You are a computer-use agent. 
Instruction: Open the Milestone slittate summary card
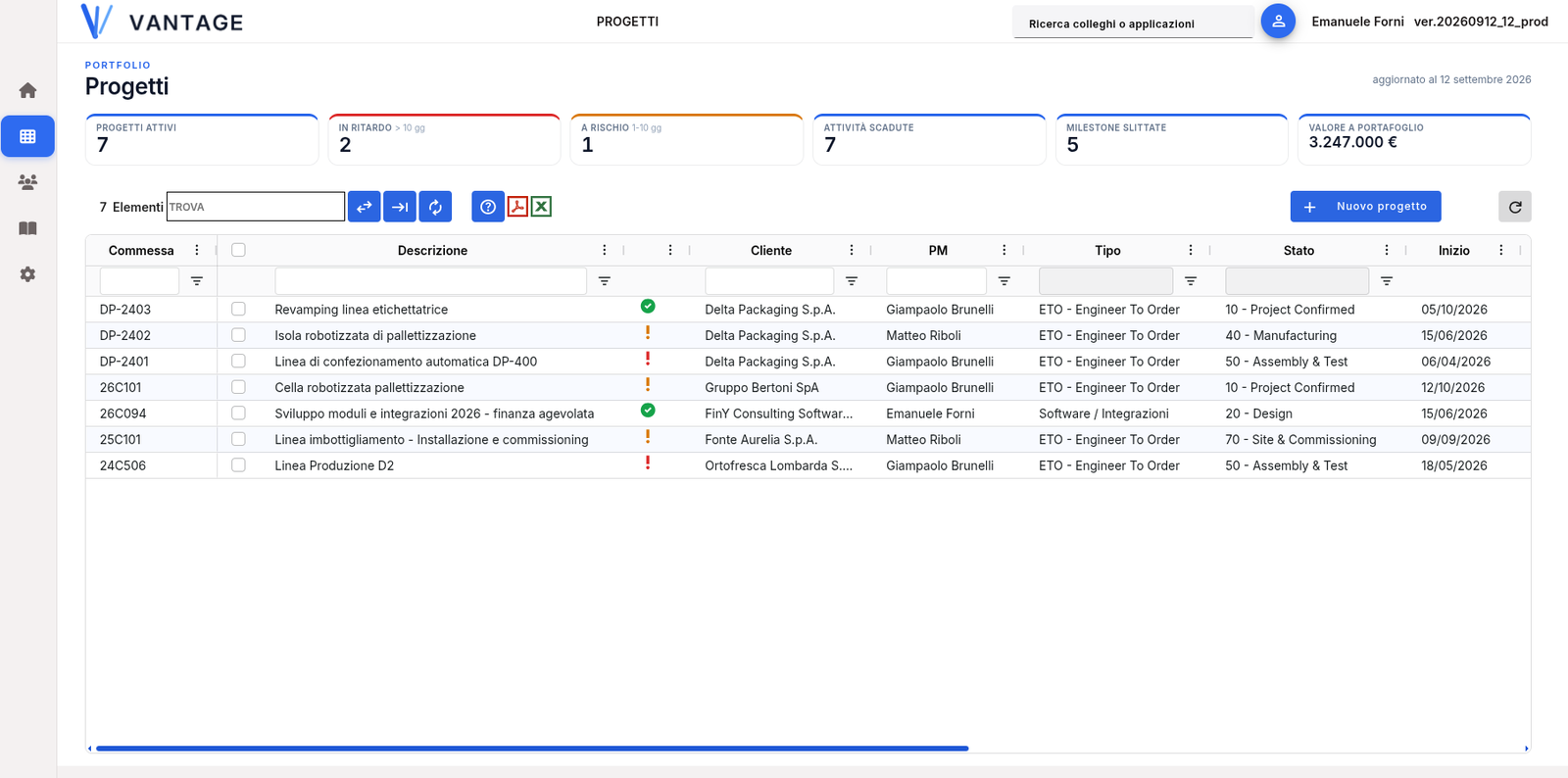[x=1172, y=140]
